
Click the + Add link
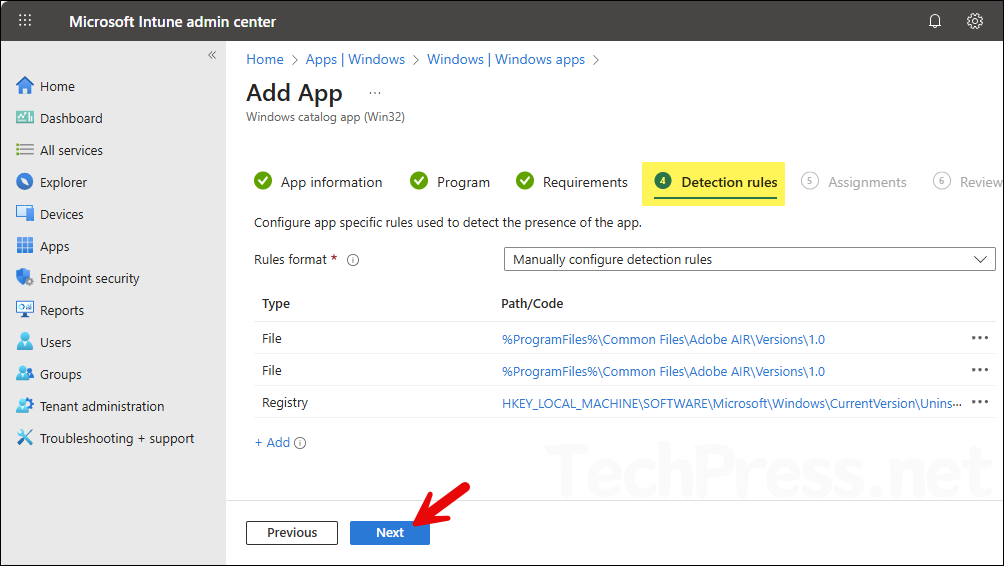pyautogui.click(x=272, y=442)
